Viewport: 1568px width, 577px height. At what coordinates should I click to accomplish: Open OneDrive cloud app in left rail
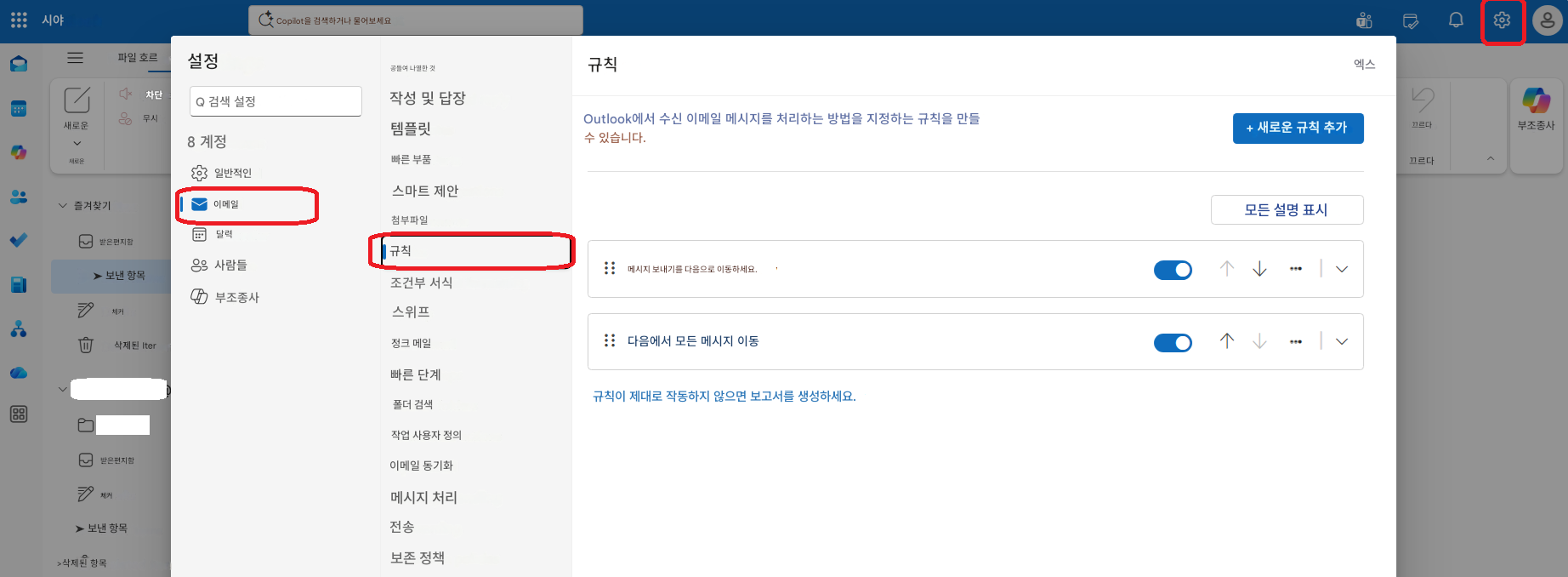[19, 373]
